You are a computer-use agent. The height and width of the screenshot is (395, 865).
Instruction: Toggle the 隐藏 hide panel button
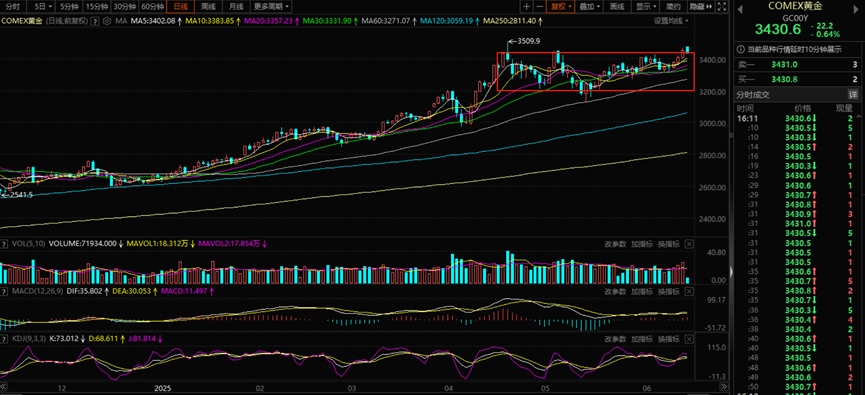tap(700, 7)
